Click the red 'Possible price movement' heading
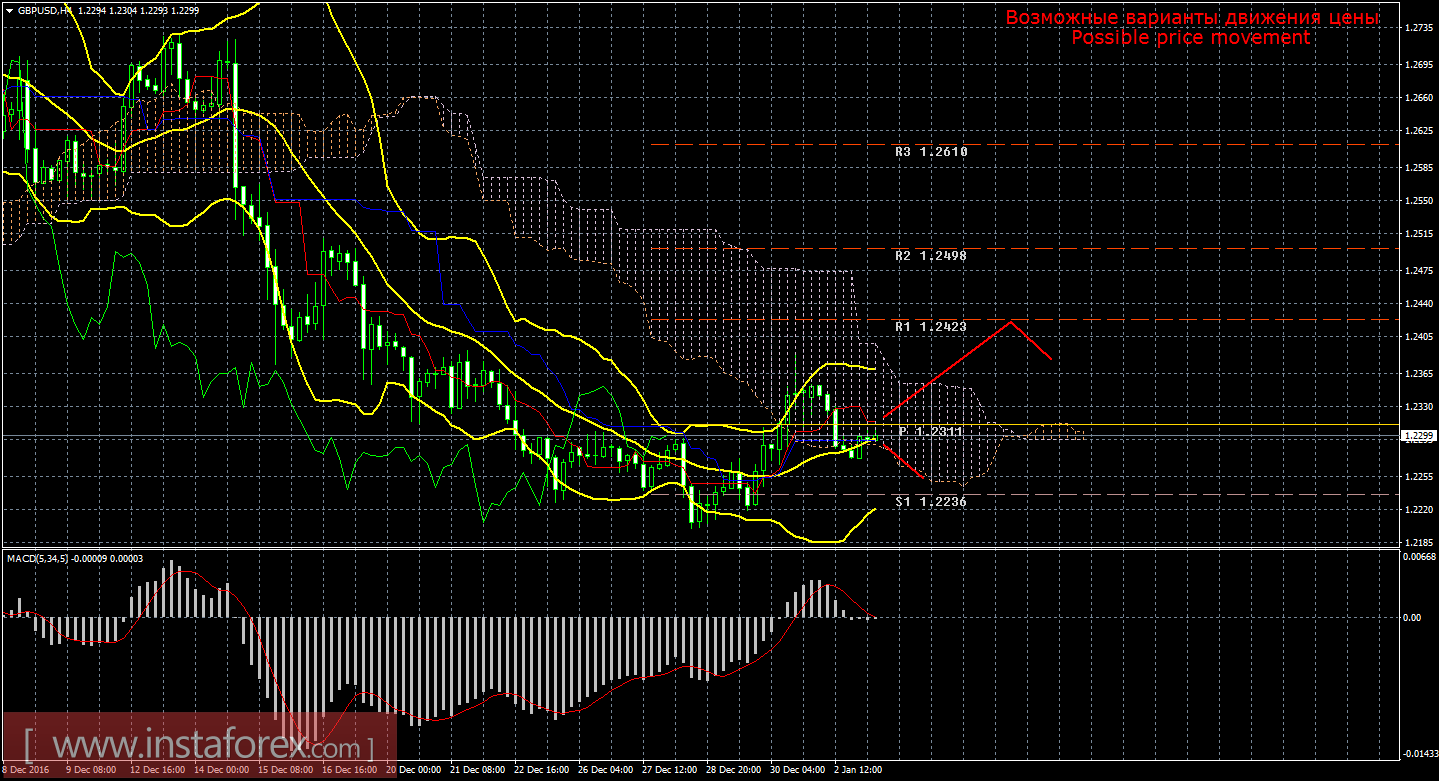This screenshot has width=1439, height=781. point(1190,38)
